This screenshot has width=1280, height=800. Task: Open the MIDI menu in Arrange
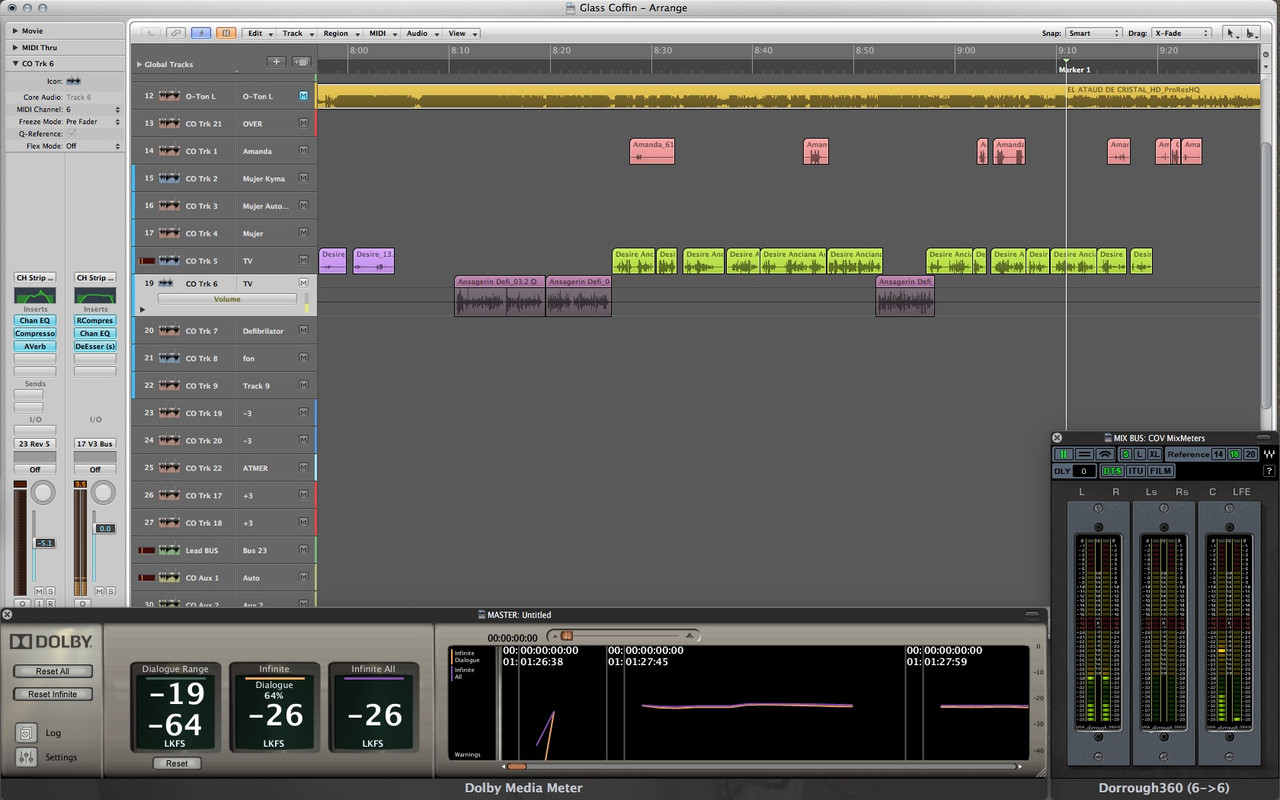click(x=381, y=33)
